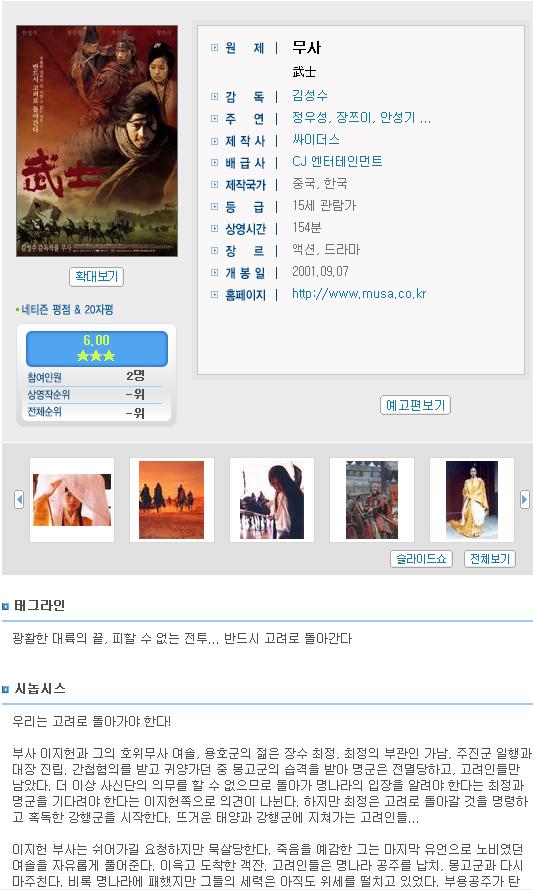
Task: Click the right arrow of the photo carousel
Action: (524, 499)
